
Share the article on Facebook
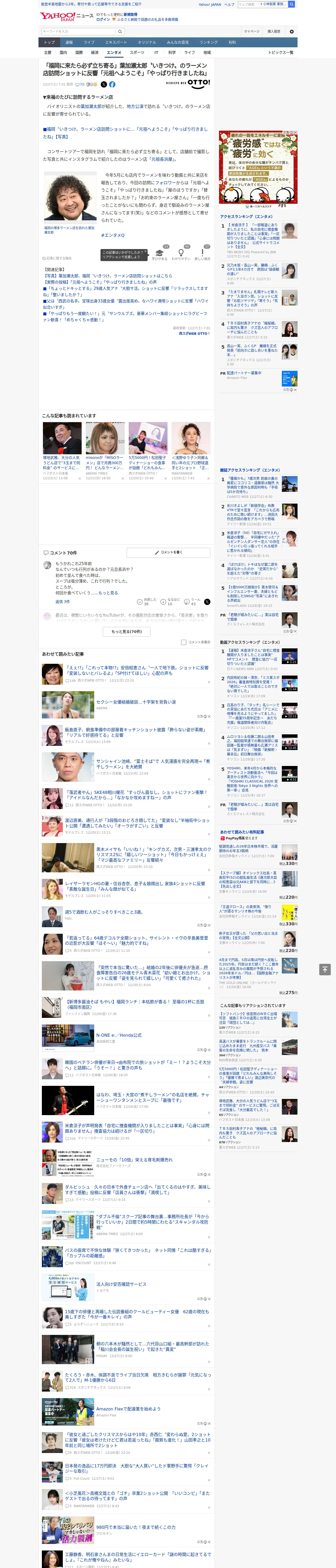tap(112, 85)
